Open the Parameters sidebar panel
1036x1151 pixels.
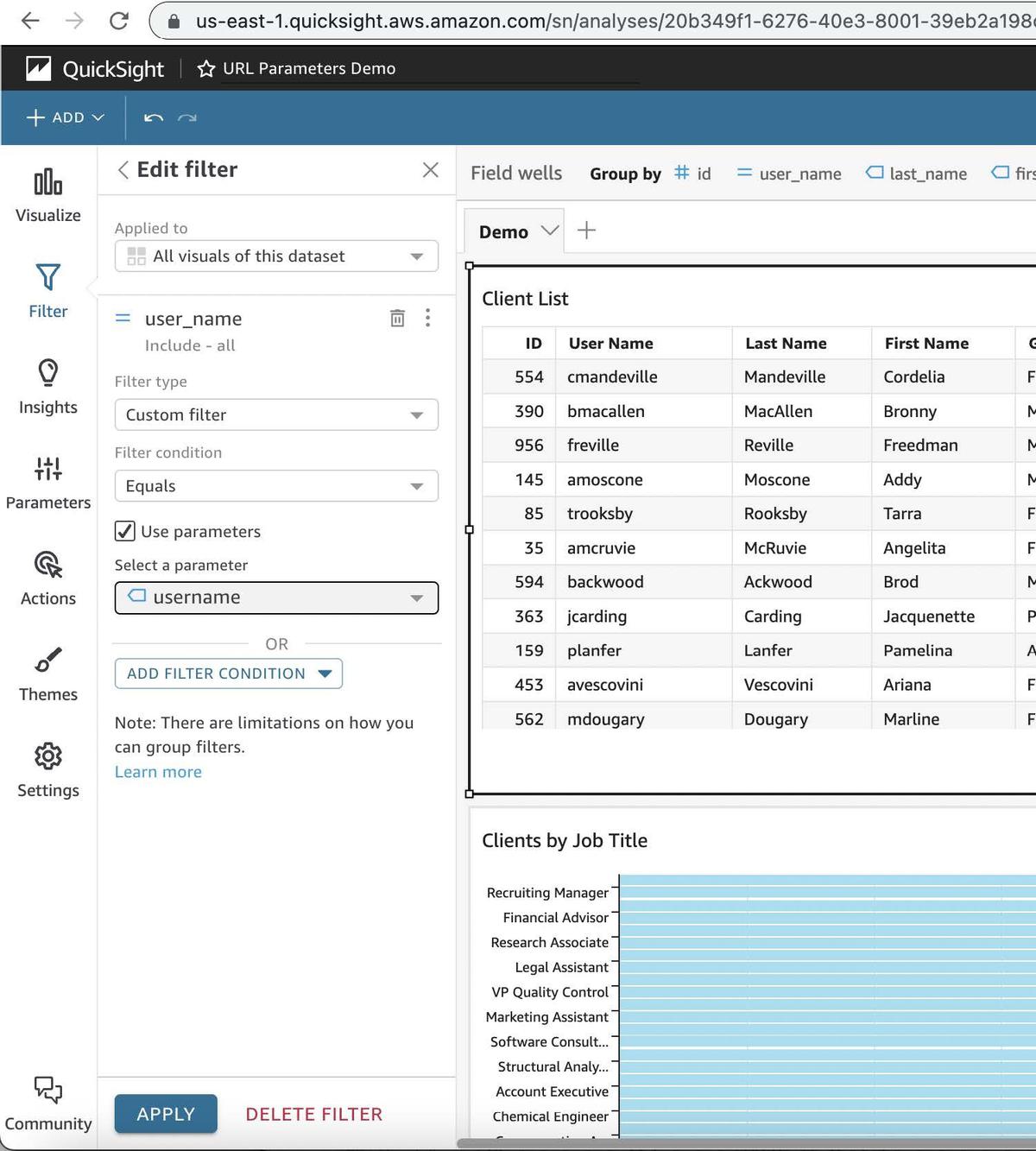click(47, 483)
